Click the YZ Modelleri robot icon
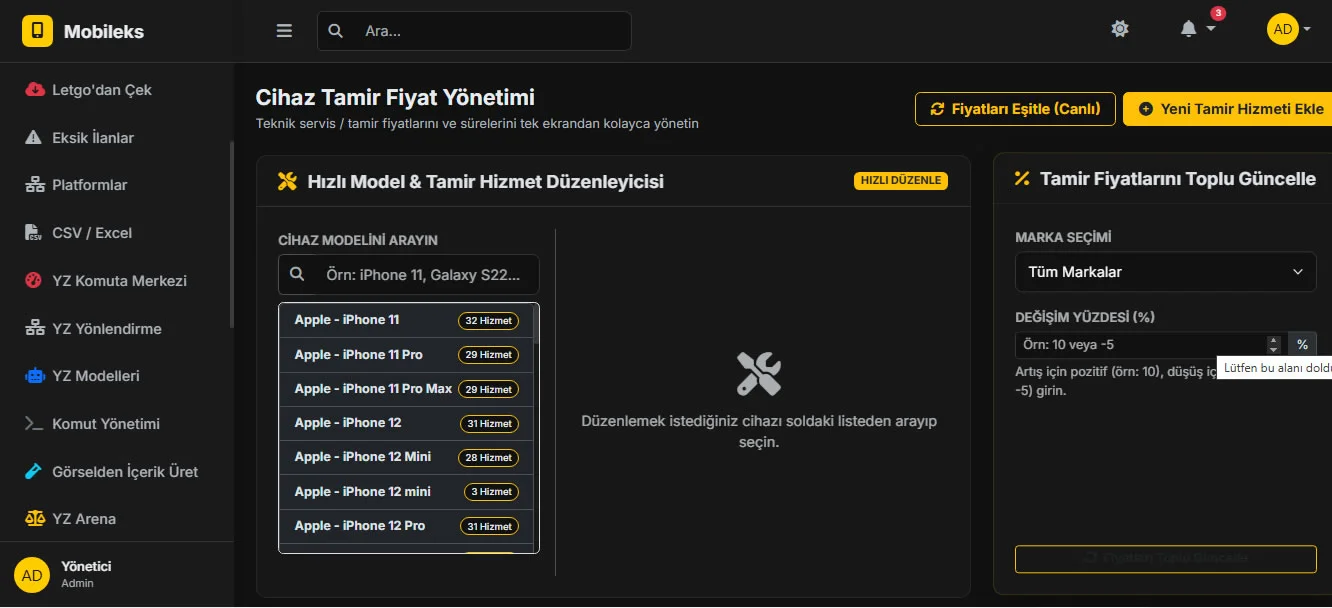This screenshot has height=608, width=1332. [35, 376]
